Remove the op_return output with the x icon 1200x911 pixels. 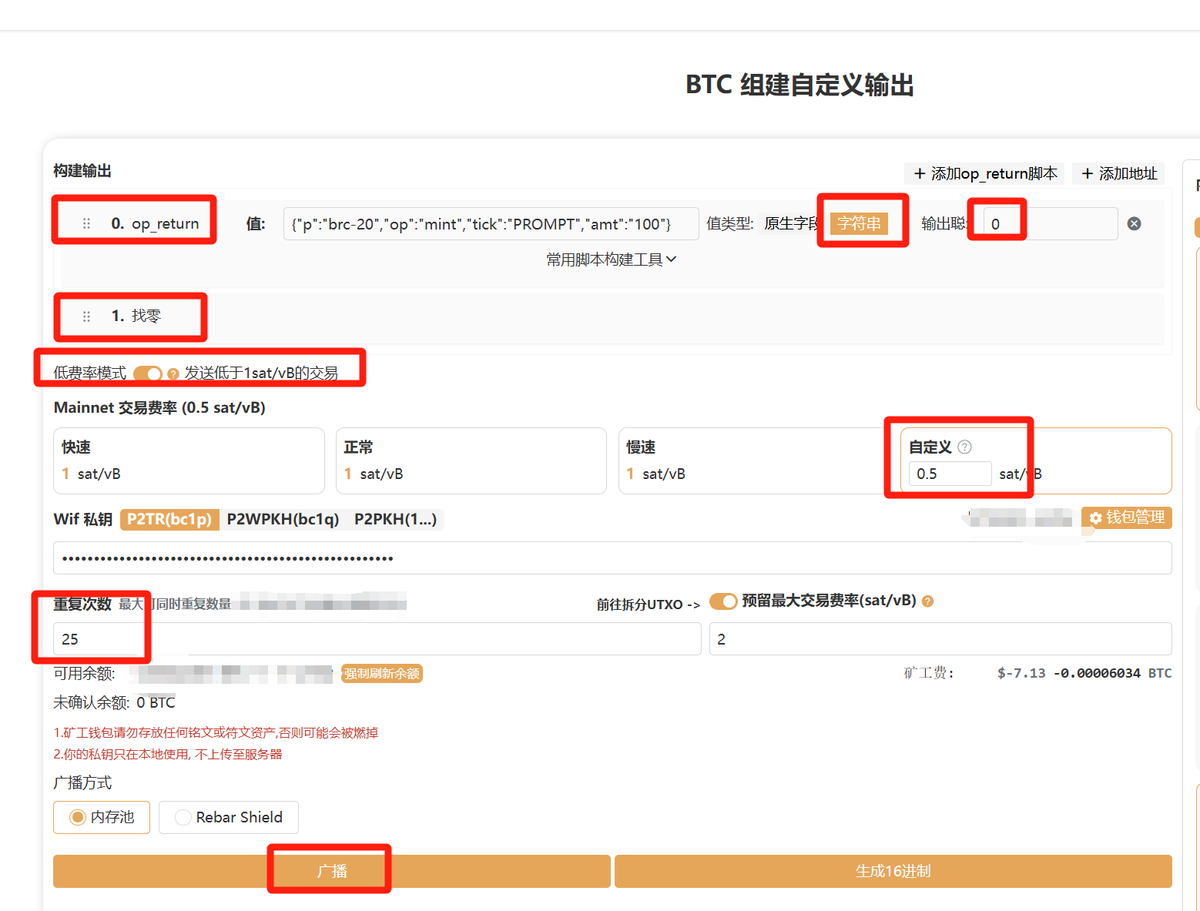tap(1134, 224)
